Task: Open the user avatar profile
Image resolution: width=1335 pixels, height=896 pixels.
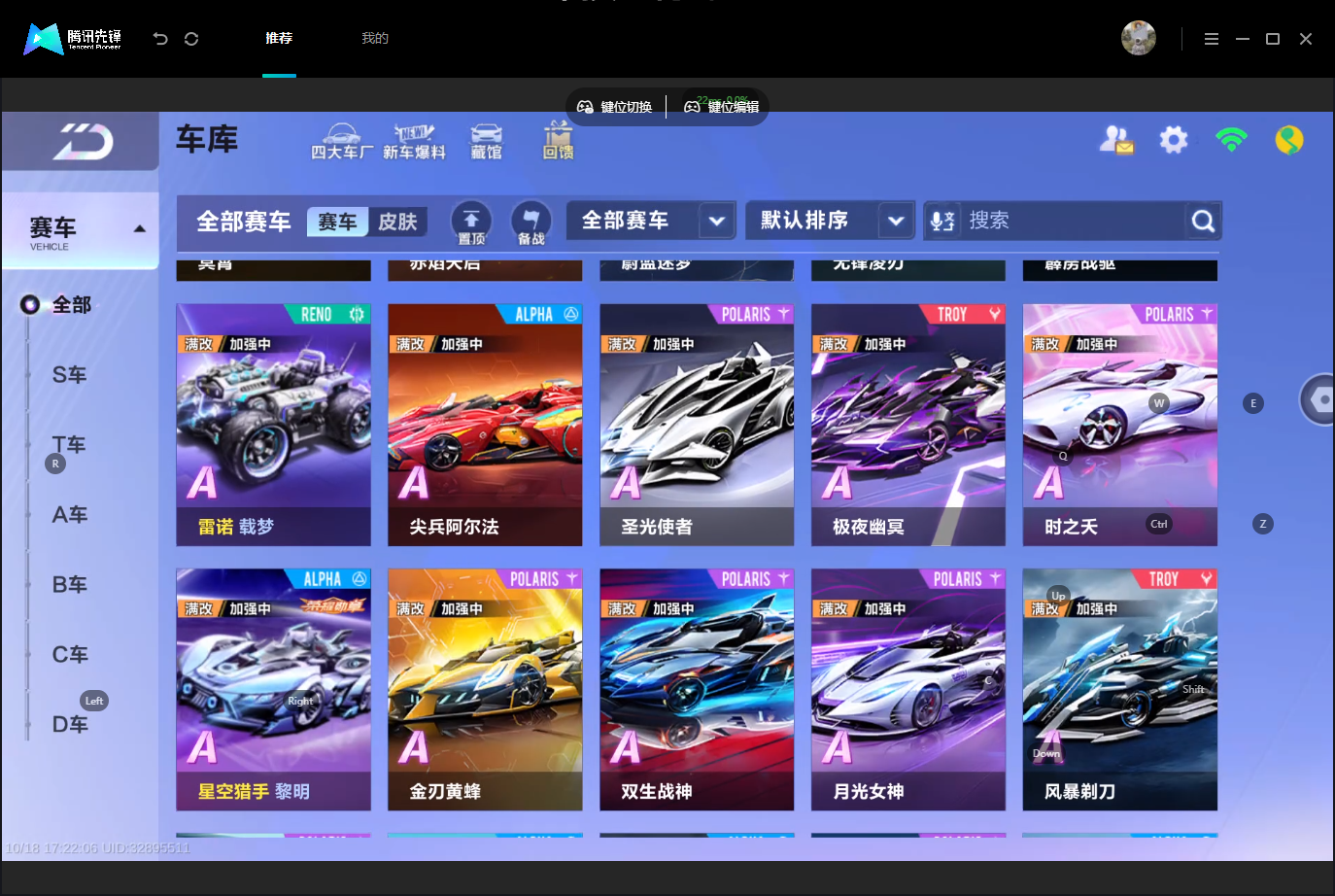Action: pyautogui.click(x=1138, y=38)
